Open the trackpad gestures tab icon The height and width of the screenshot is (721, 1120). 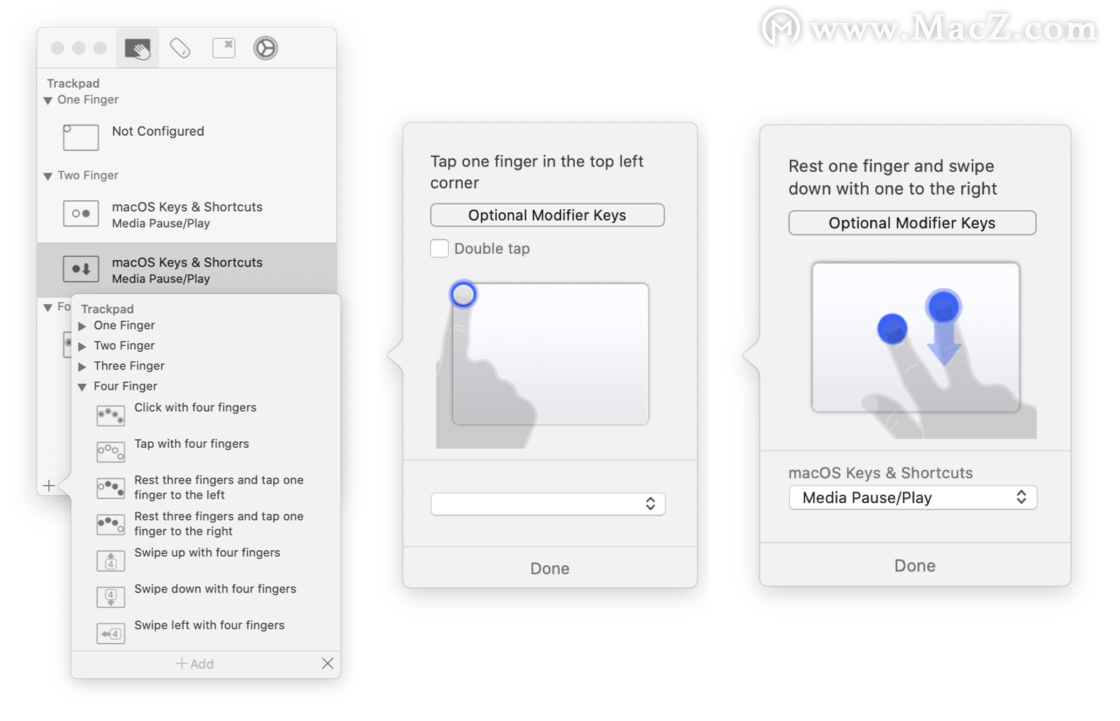[x=137, y=49]
